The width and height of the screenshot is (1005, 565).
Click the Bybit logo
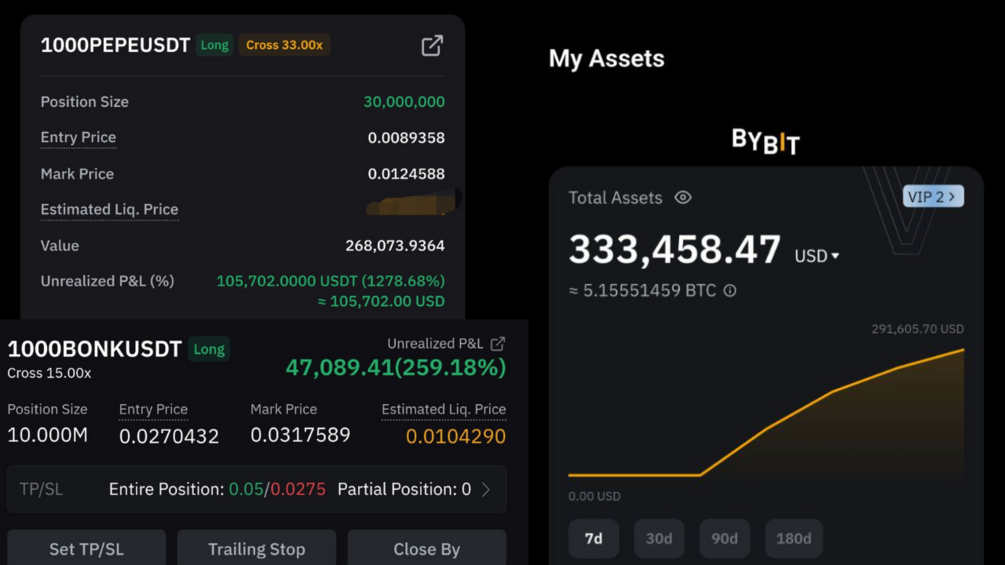(766, 142)
